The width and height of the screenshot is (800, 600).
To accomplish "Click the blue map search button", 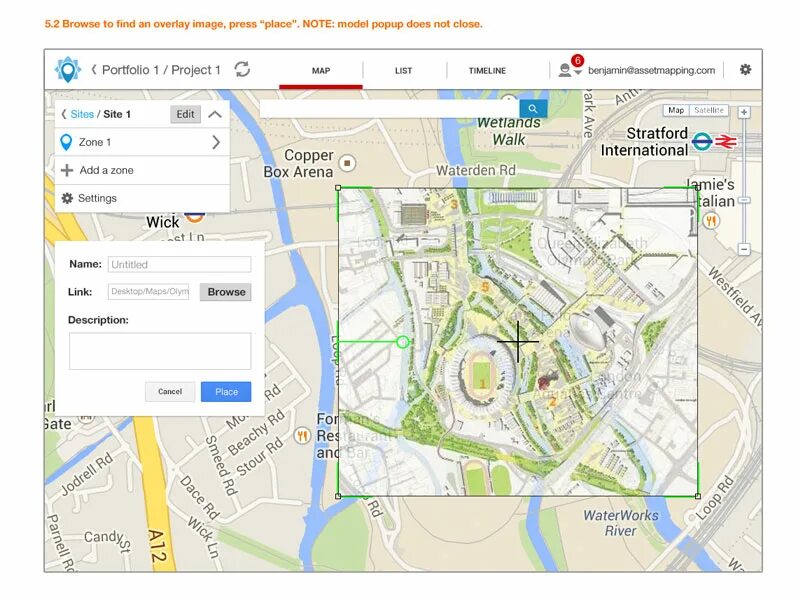I will [x=533, y=109].
